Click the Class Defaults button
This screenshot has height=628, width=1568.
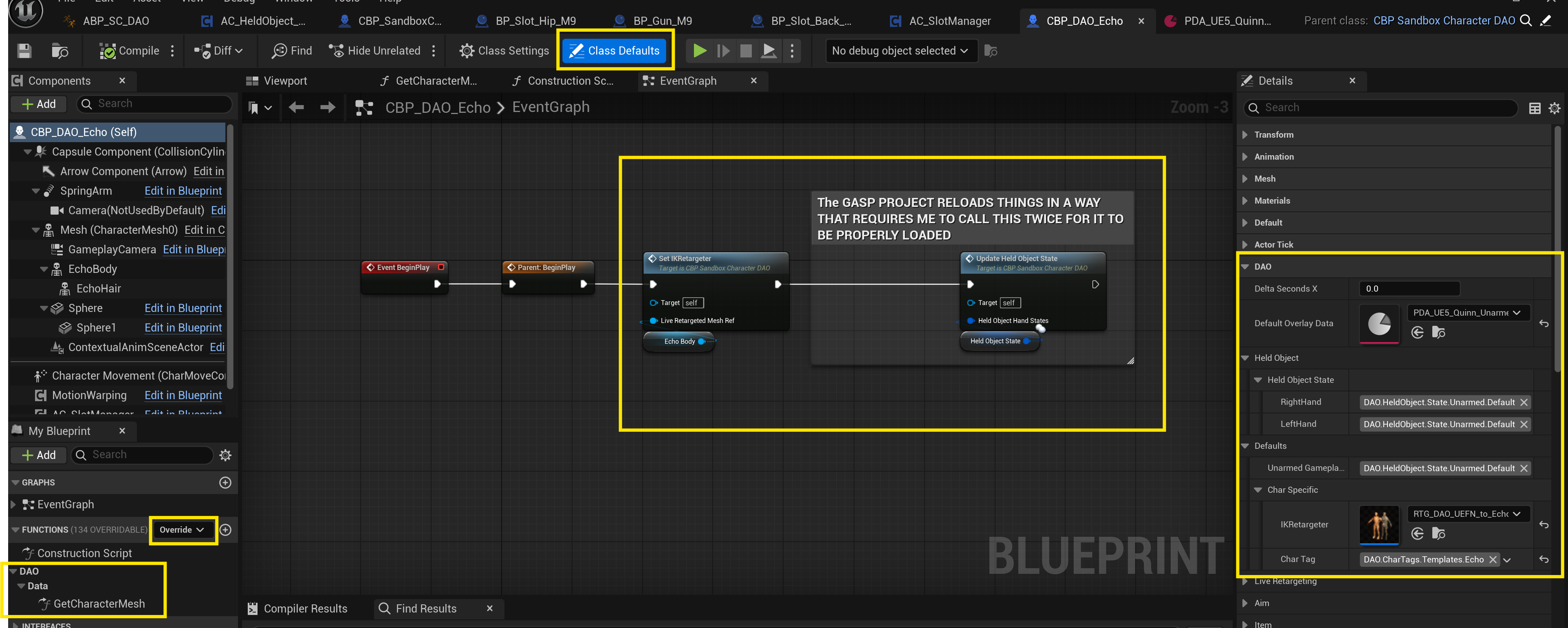[x=615, y=51]
